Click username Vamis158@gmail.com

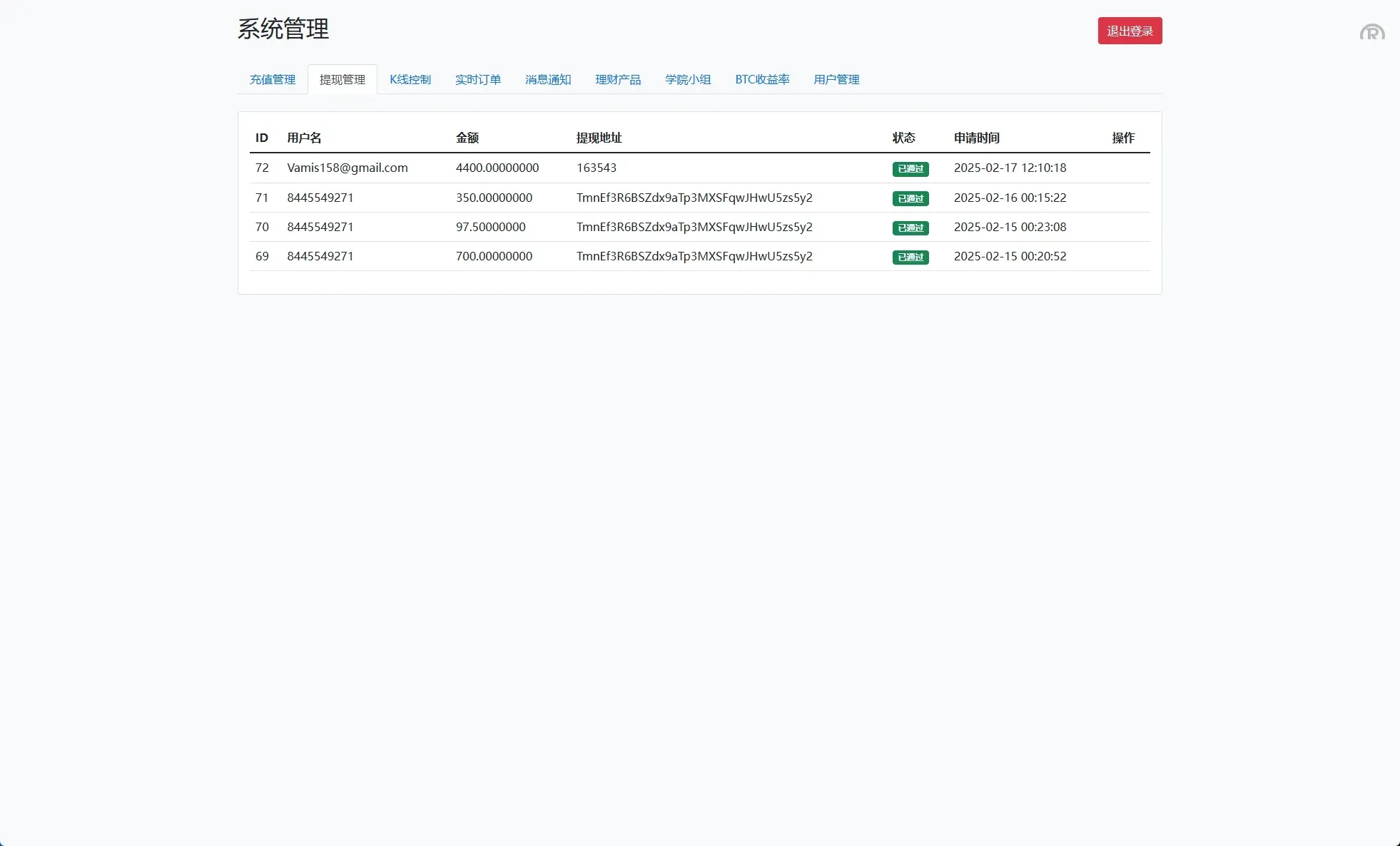[x=348, y=168]
